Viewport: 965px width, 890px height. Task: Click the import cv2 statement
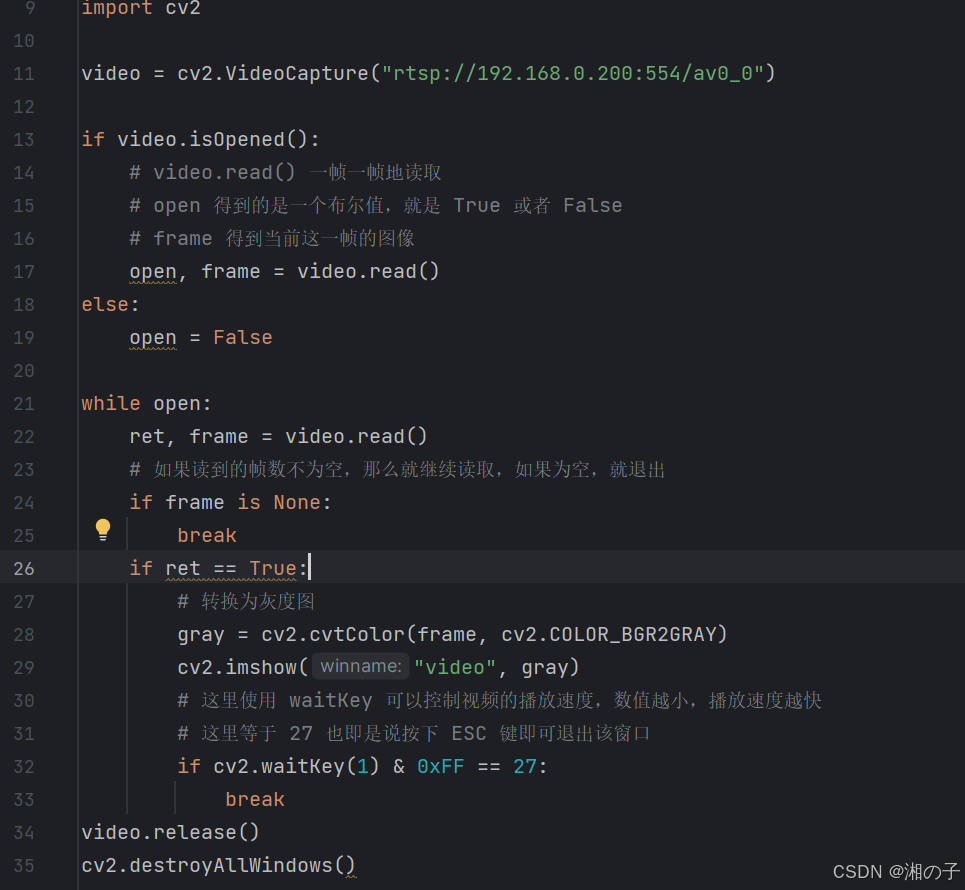[141, 8]
